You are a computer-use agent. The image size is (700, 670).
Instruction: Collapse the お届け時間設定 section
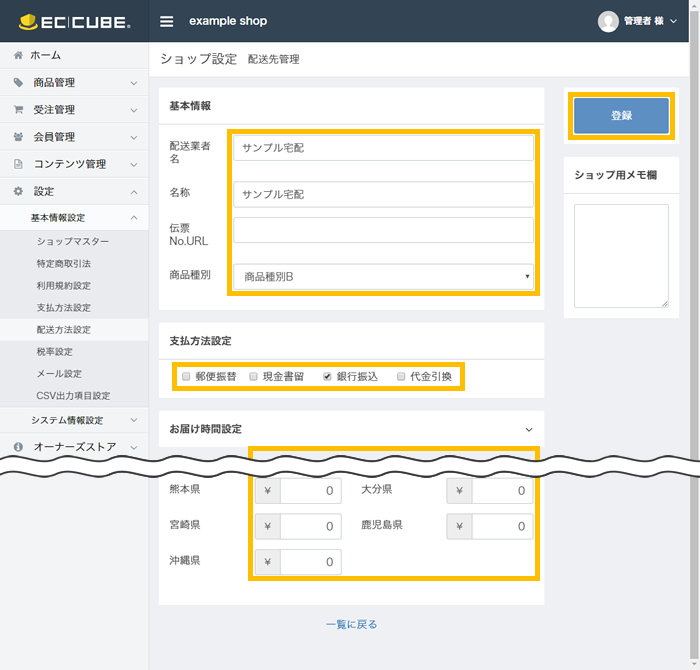coord(529,429)
